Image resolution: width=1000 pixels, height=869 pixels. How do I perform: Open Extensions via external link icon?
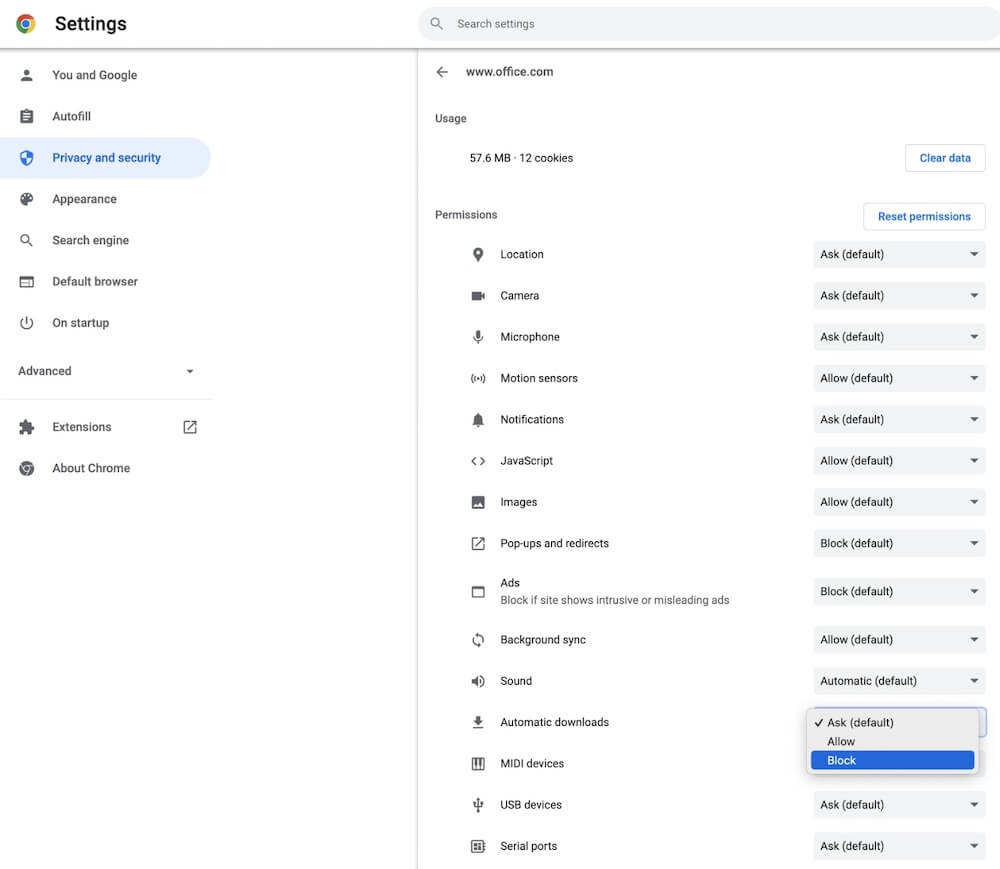190,427
